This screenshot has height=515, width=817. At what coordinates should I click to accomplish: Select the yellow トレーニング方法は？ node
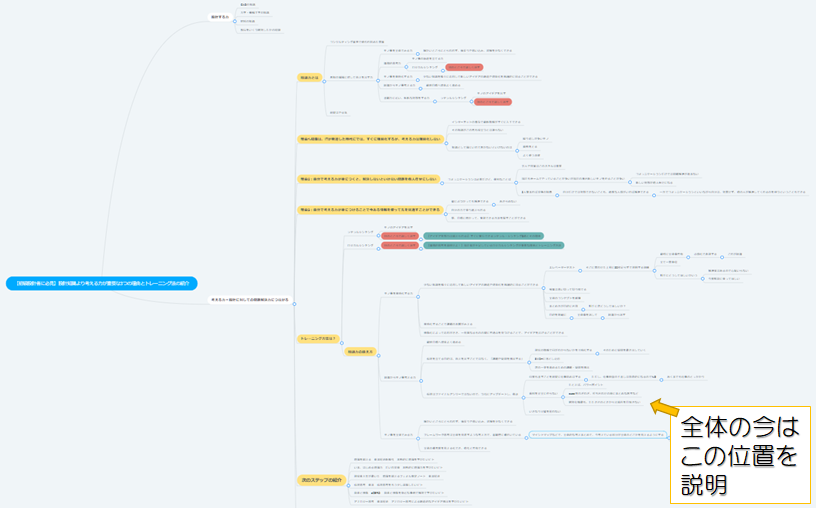pos(320,339)
